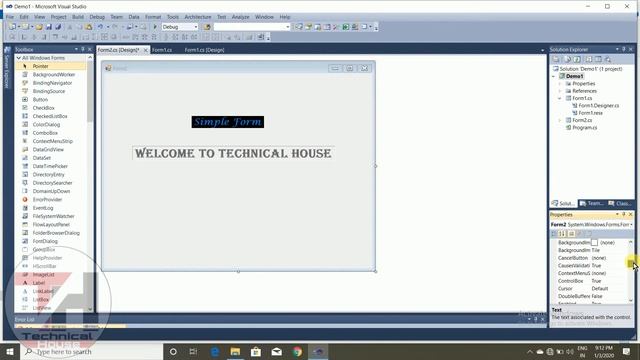Open the Server Explorer side tab

(7, 67)
